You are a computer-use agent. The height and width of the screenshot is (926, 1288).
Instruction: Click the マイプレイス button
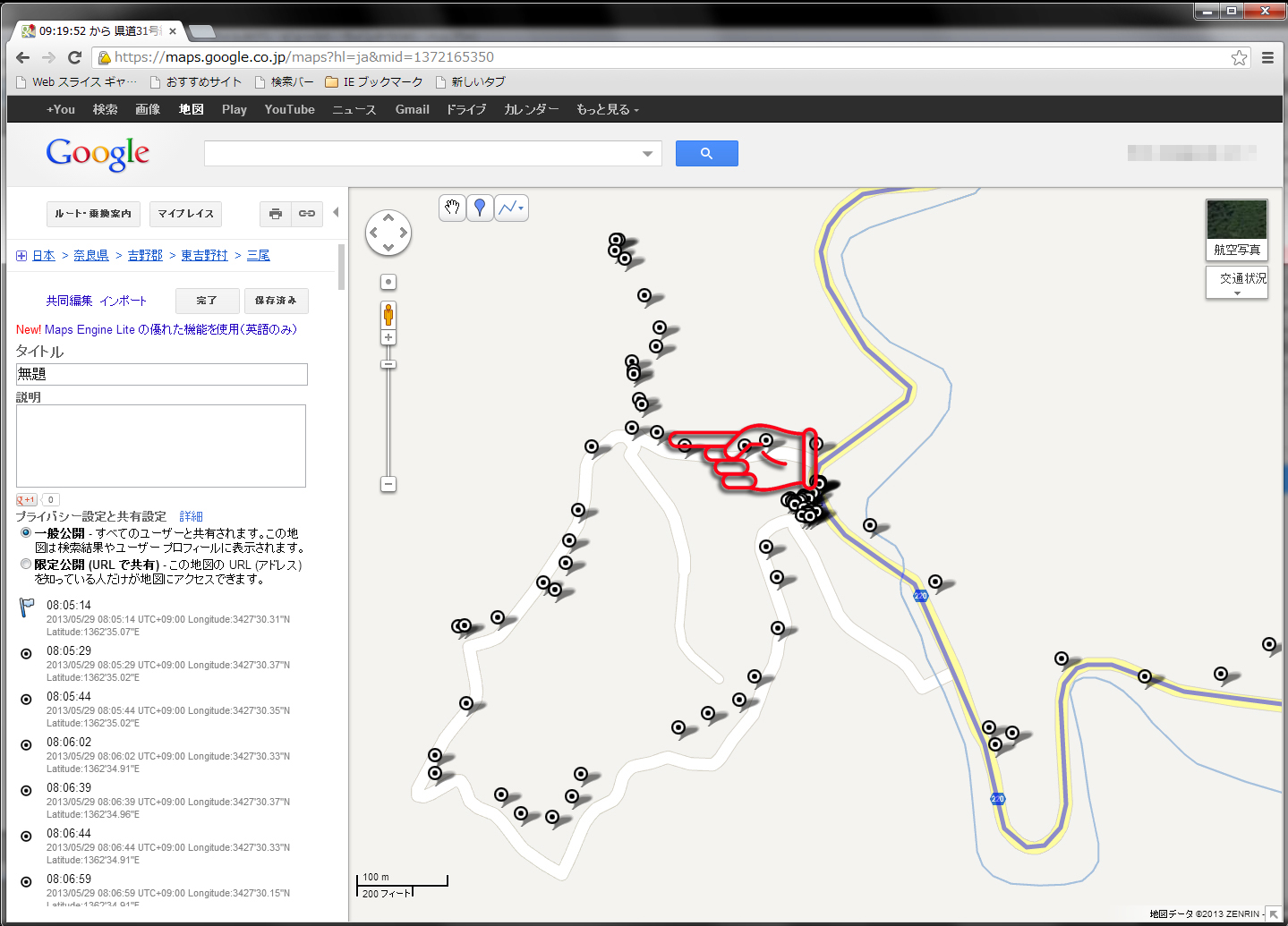coord(185,214)
